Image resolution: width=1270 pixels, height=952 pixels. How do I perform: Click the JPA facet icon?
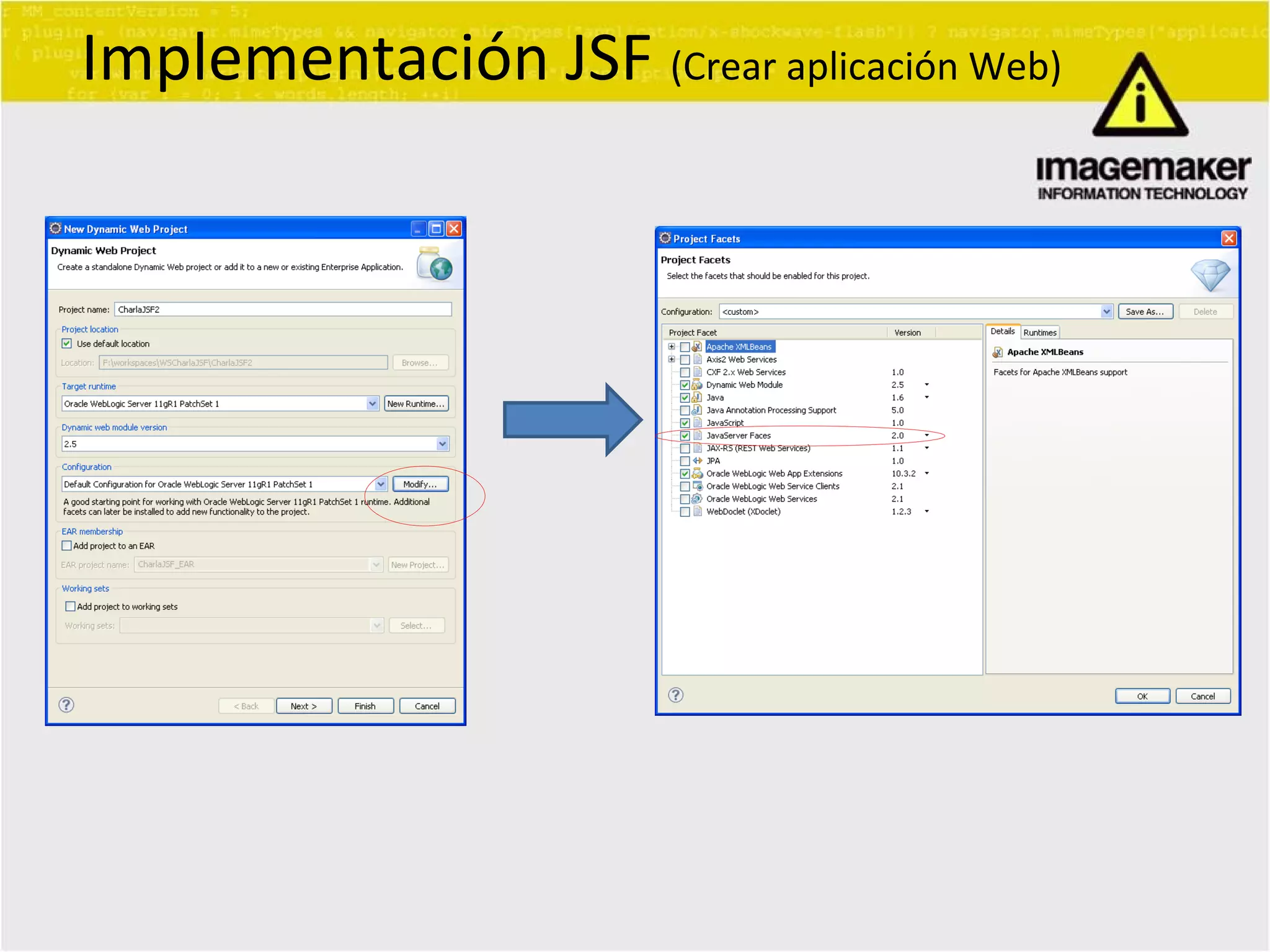(697, 461)
